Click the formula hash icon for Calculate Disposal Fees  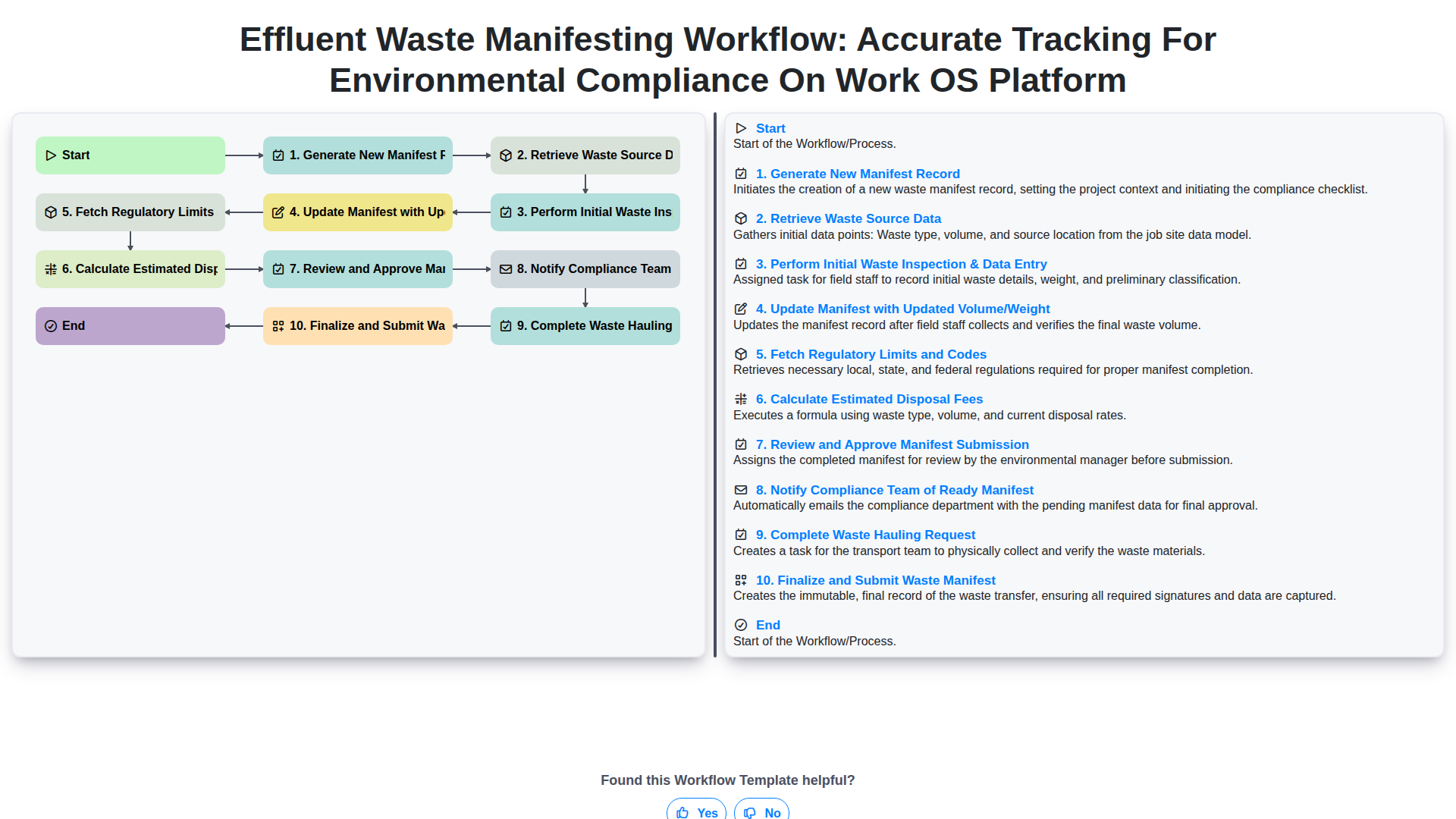741,399
